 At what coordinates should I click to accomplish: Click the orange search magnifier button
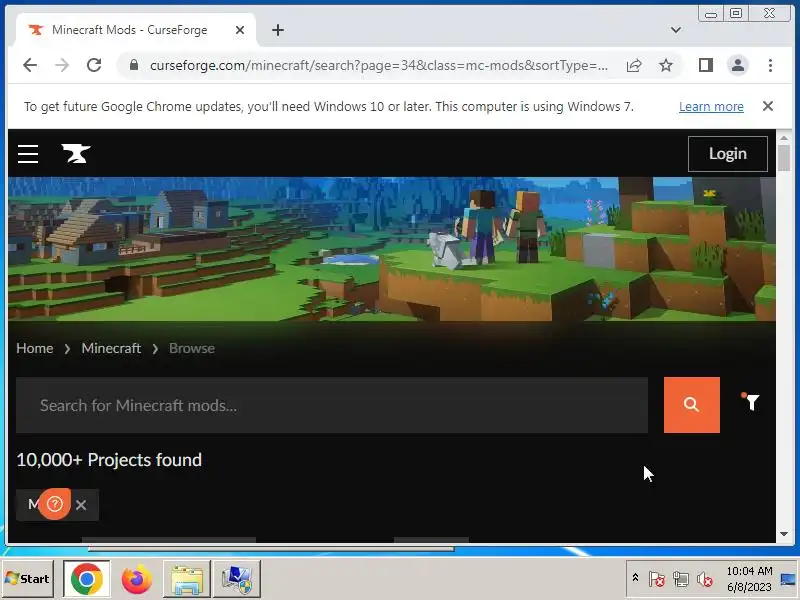[691, 405]
